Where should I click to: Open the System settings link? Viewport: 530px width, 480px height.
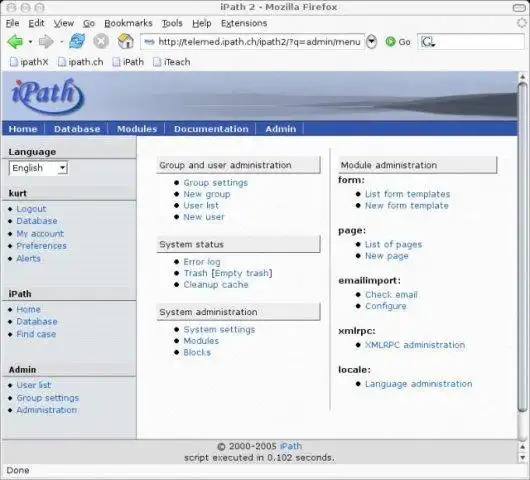(x=219, y=330)
